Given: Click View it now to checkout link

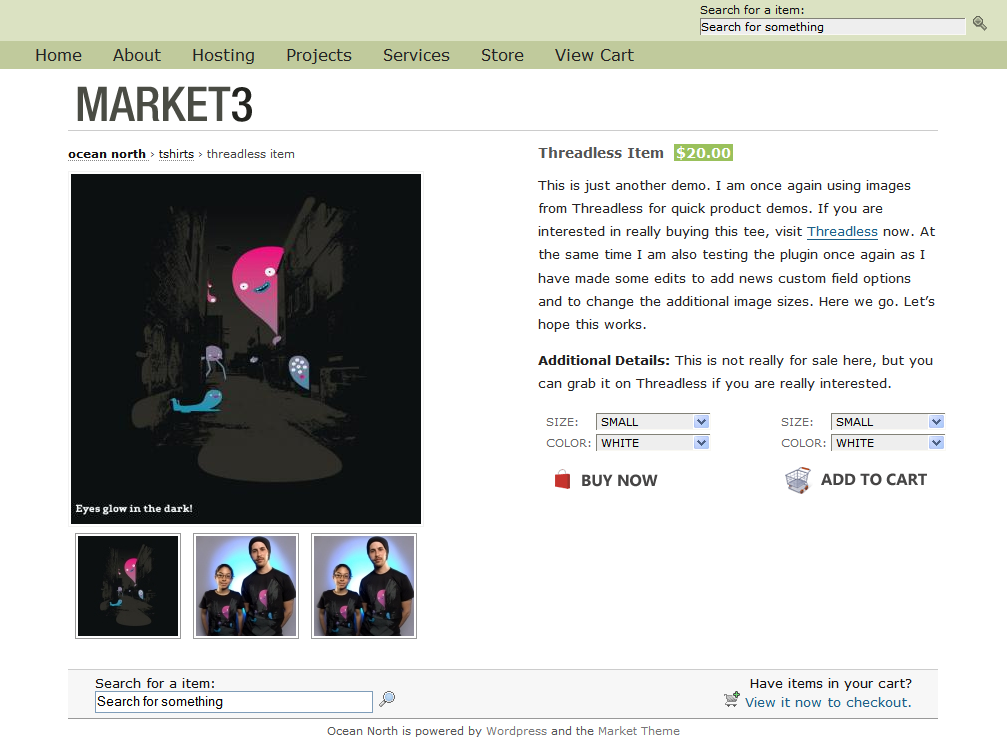Looking at the screenshot, I should coord(828,703).
